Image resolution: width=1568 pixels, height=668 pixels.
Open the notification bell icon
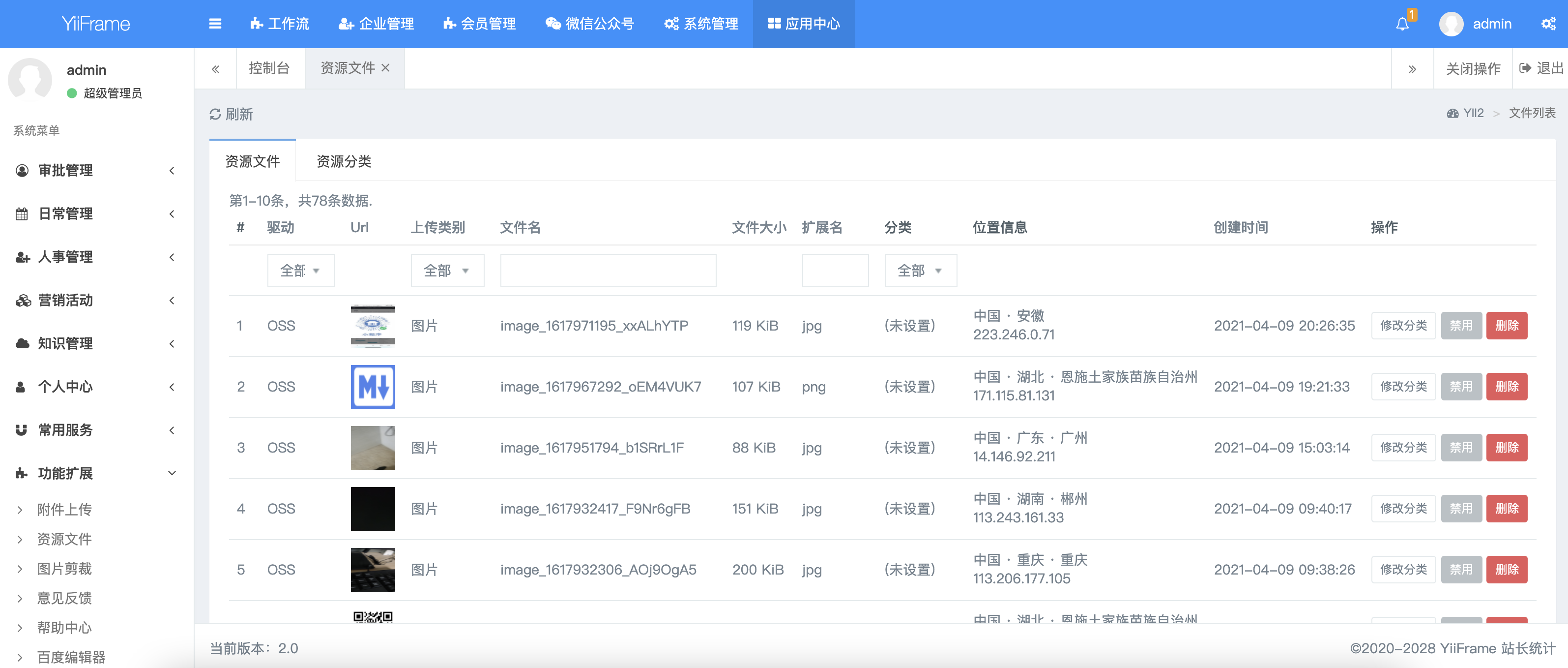coord(1402,24)
